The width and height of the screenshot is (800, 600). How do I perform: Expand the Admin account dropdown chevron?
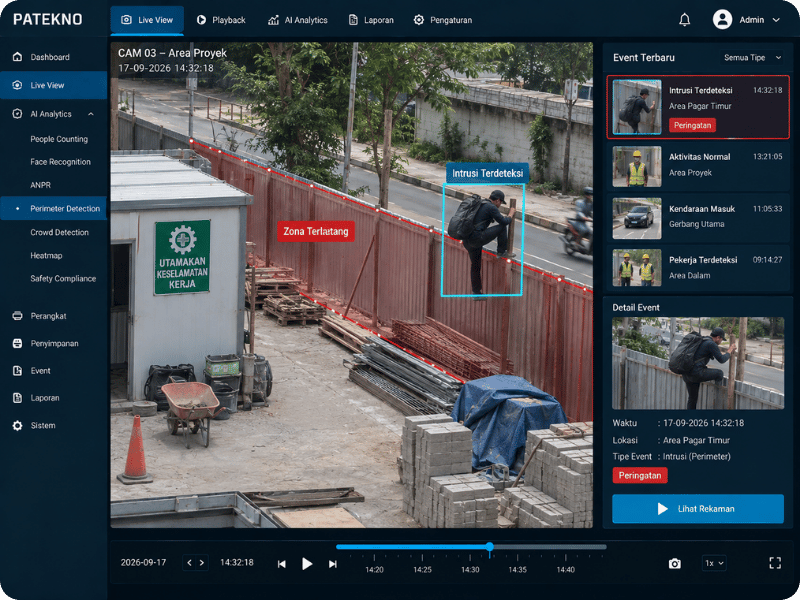[x=776, y=20]
